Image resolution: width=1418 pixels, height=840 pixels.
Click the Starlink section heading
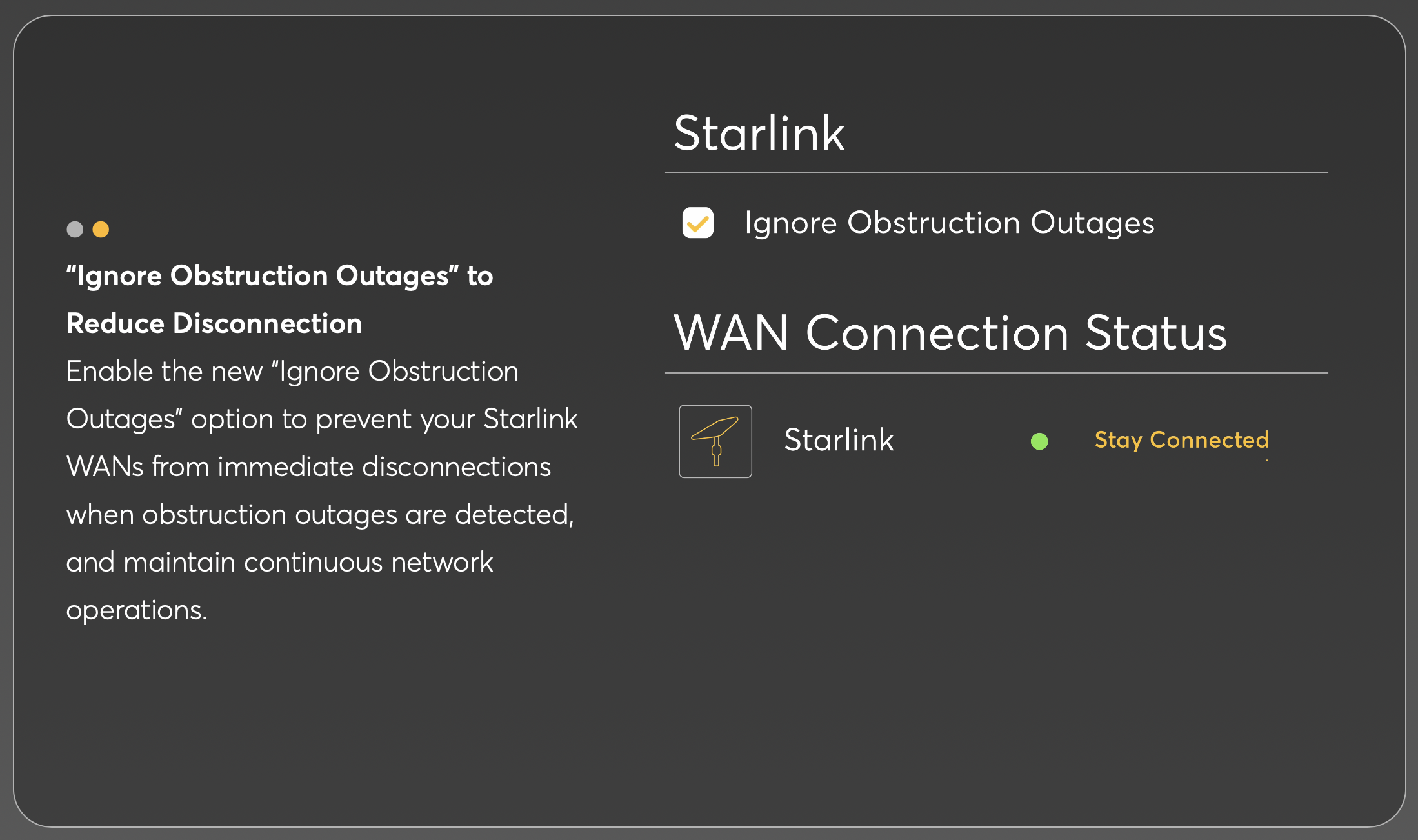pos(759,134)
